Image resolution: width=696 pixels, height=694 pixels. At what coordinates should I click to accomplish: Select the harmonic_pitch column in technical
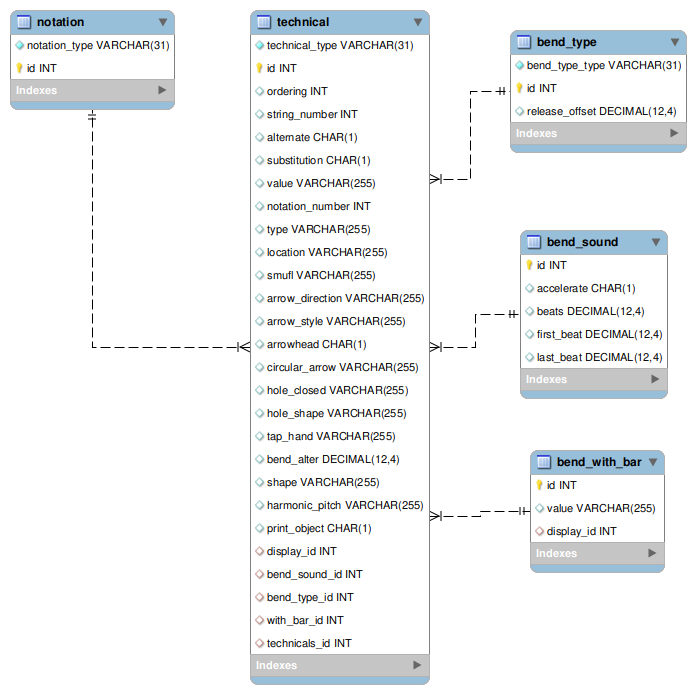click(x=344, y=505)
